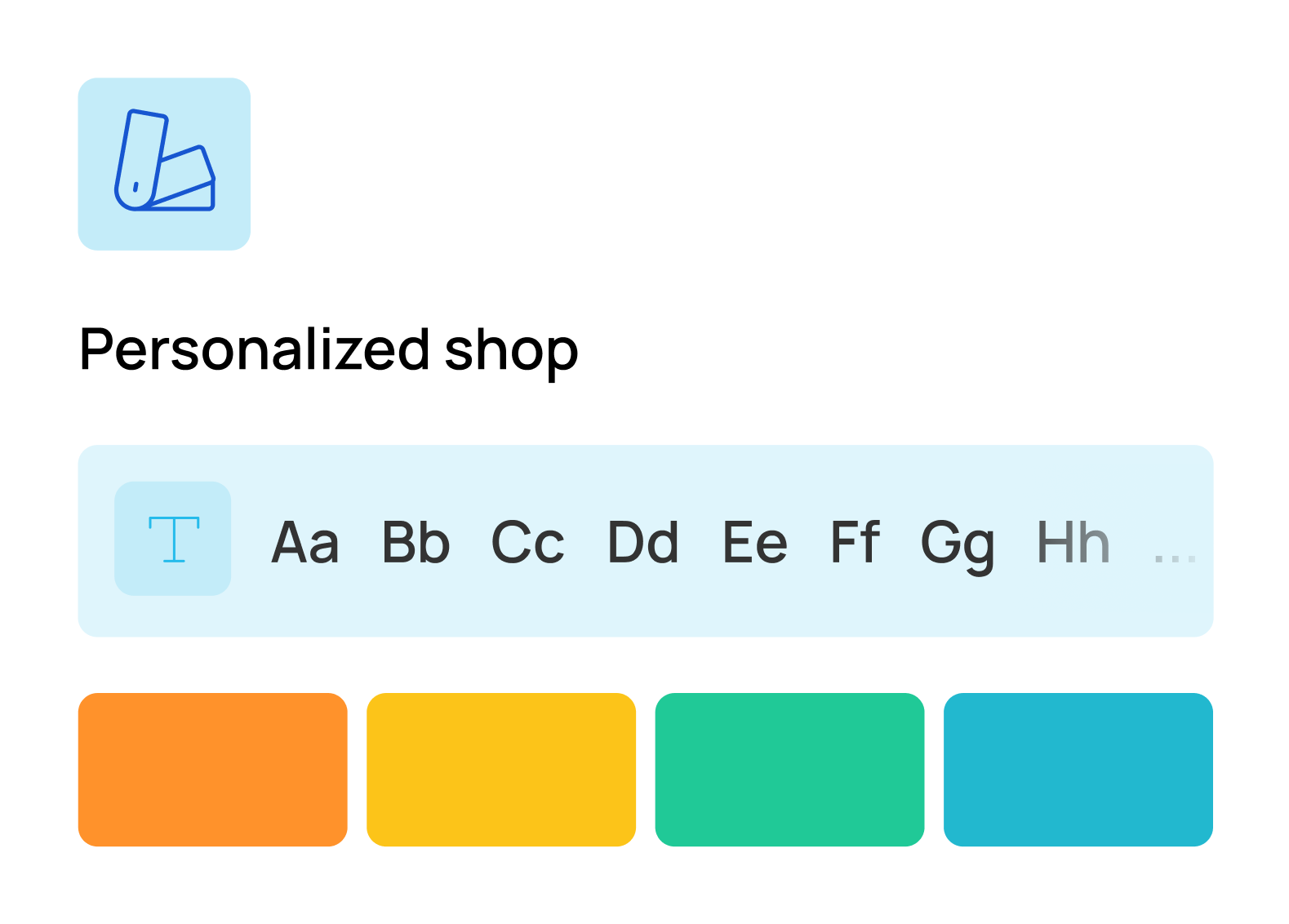Choose the faded Hh font sample

[1073, 542]
